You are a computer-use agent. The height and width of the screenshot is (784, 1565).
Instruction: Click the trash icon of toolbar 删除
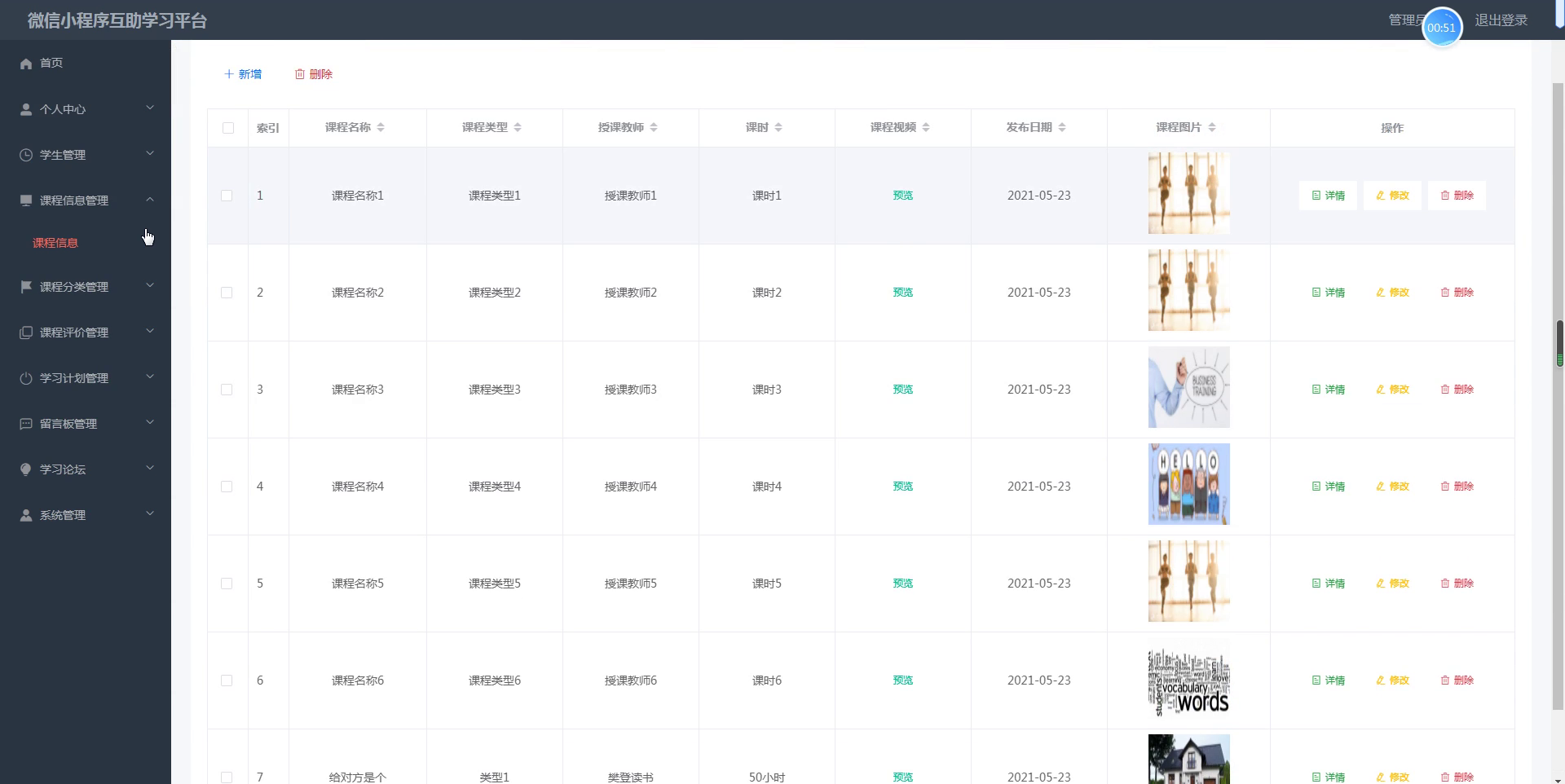click(300, 74)
